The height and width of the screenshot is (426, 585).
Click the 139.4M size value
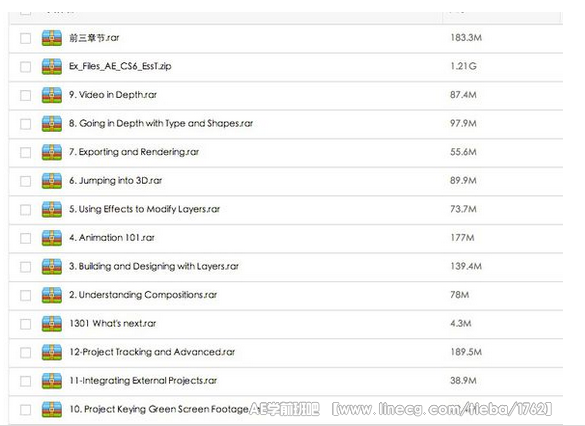(x=466, y=266)
